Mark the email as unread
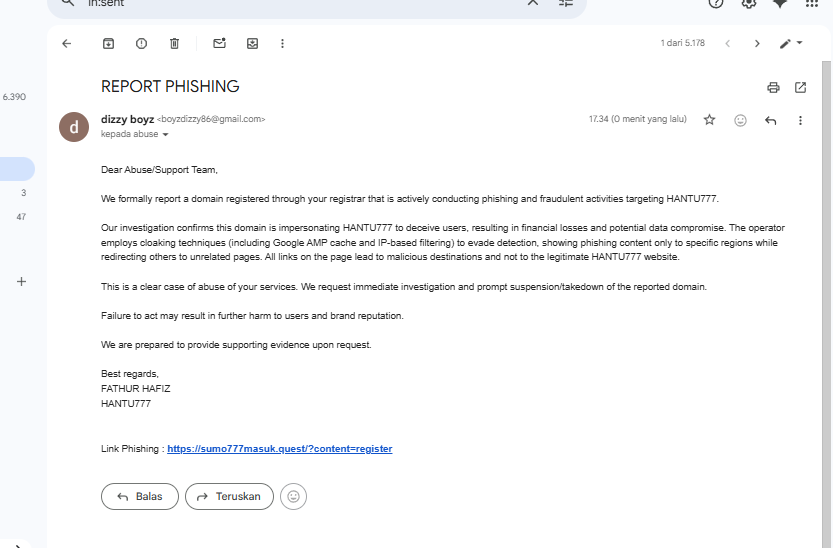Image resolution: width=833 pixels, height=548 pixels. 219,44
